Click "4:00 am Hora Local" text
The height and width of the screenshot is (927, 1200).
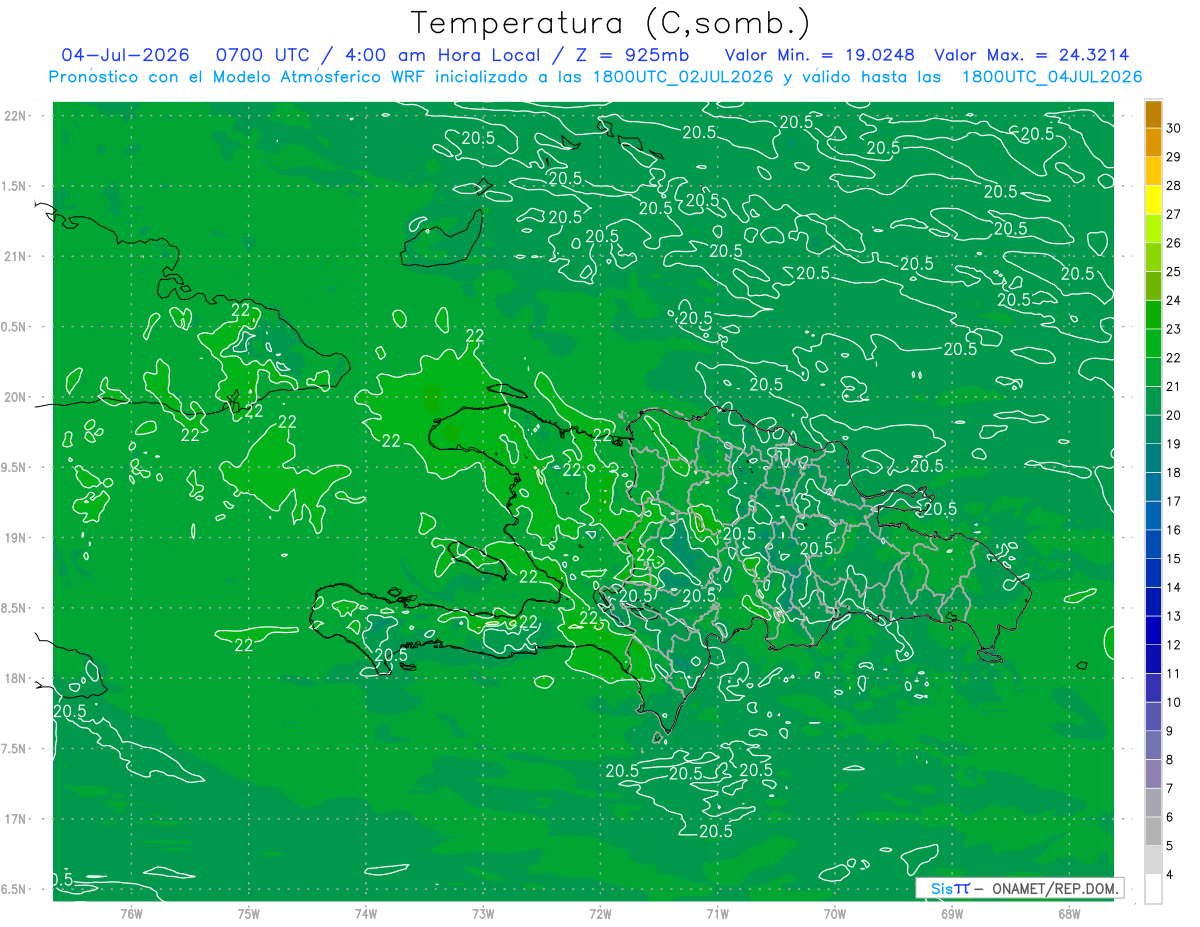(x=442, y=55)
